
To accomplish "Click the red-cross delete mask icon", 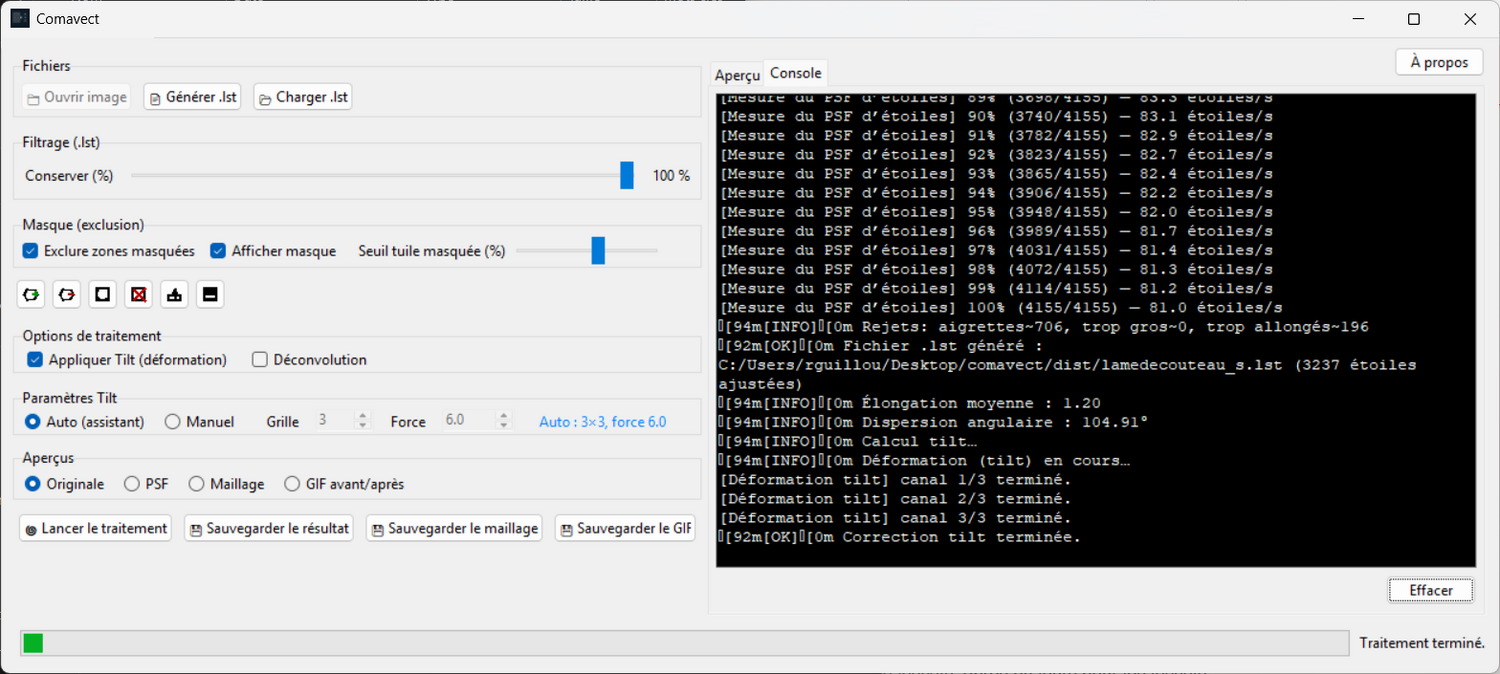I will [139, 294].
